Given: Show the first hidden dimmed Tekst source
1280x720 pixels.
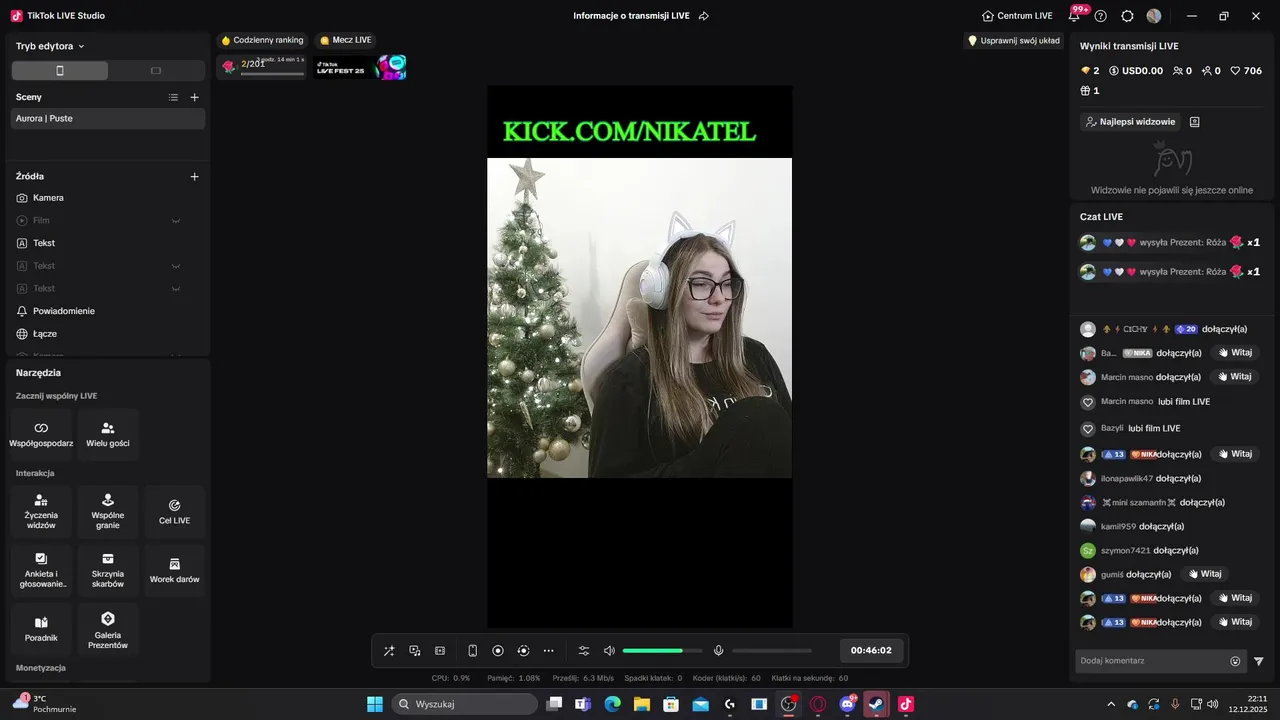Looking at the screenshot, I should tap(176, 266).
